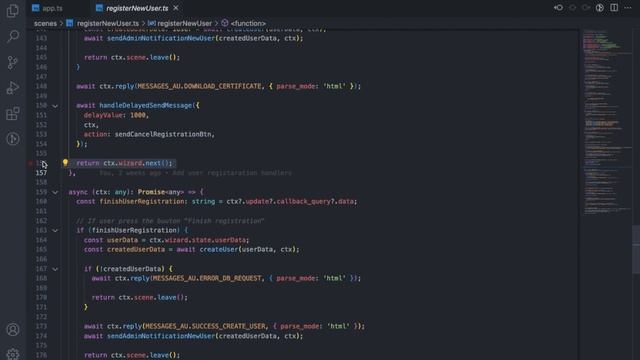This screenshot has width=640, height=360.
Task: Click MESSAGES_AU.DOWNLOAD_CERTIFICATE text
Action: [x=200, y=86]
